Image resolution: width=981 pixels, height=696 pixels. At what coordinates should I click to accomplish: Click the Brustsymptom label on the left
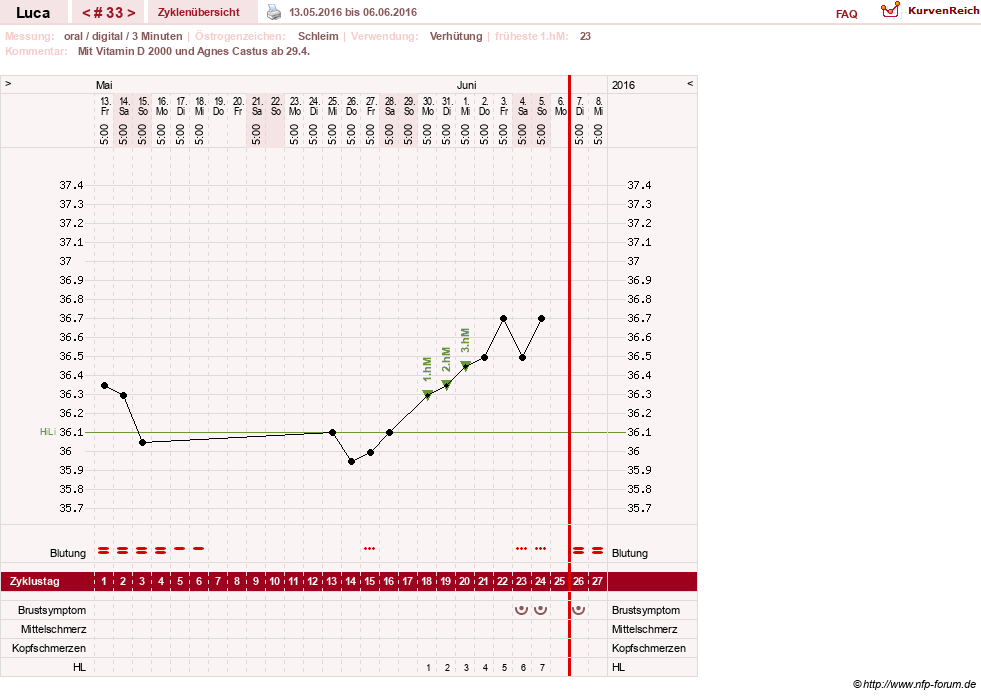coord(52,610)
